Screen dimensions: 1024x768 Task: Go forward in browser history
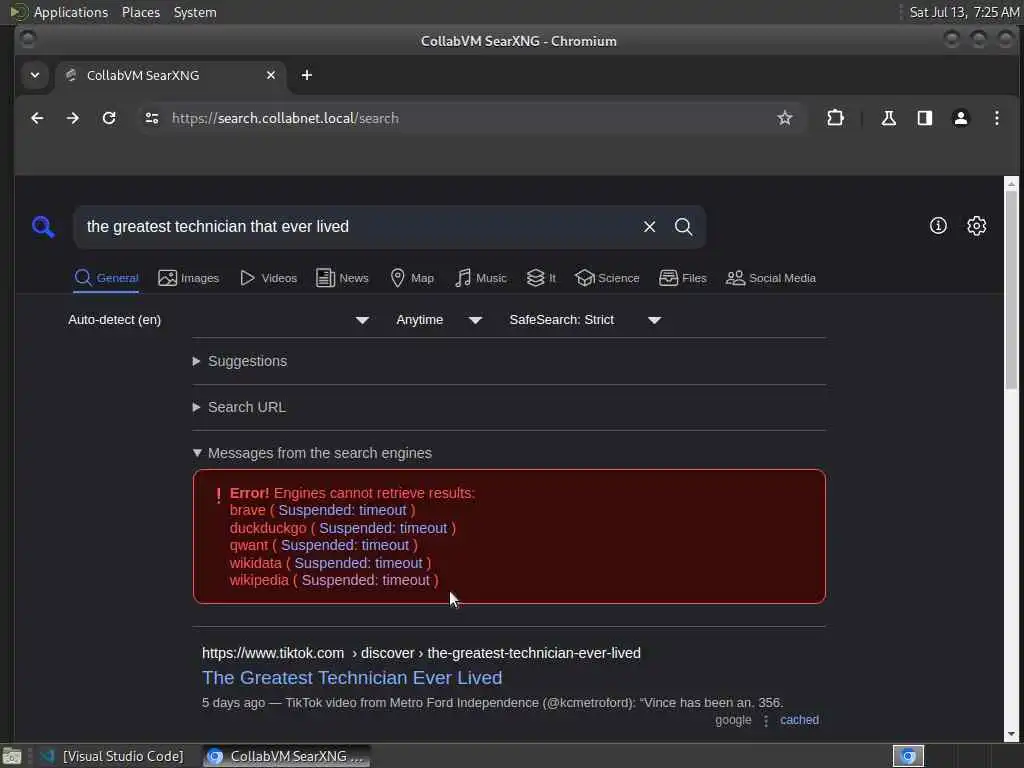[x=72, y=118]
